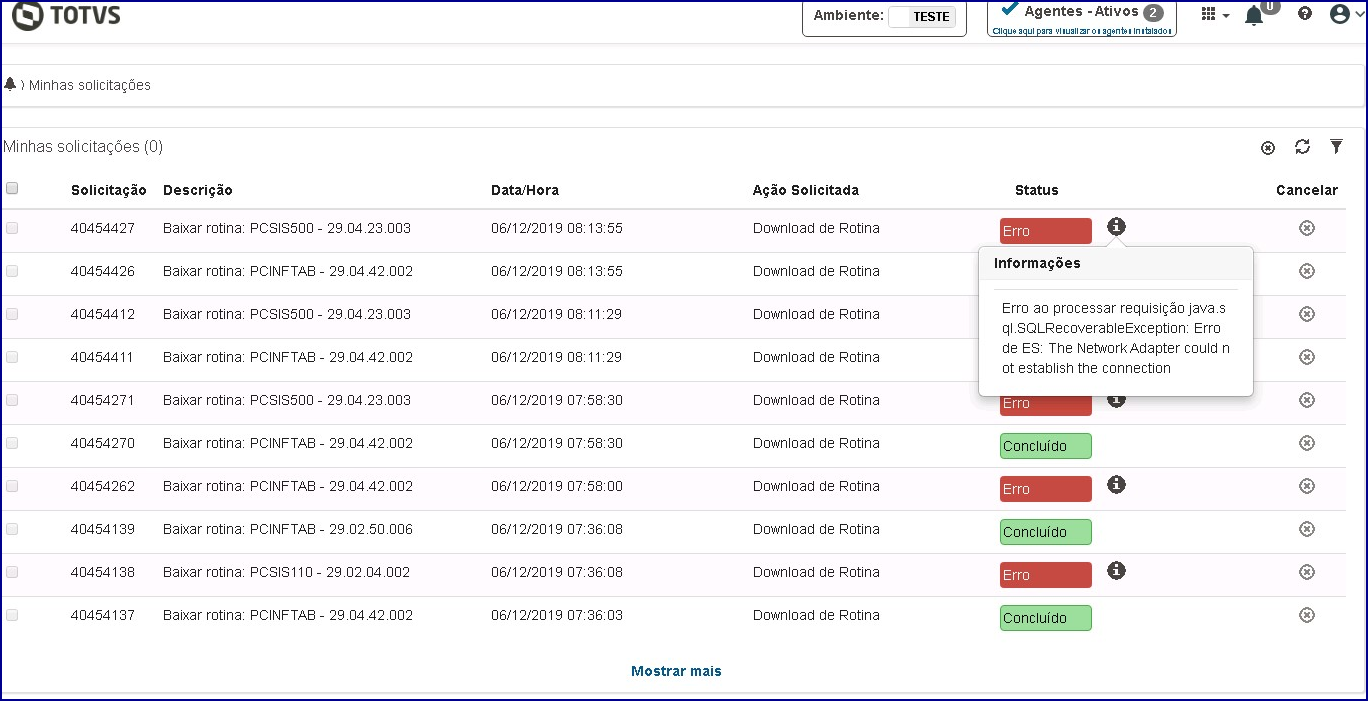Image resolution: width=1368 pixels, height=701 pixels.
Task: Cancel request 40454270
Action: [x=1306, y=443]
